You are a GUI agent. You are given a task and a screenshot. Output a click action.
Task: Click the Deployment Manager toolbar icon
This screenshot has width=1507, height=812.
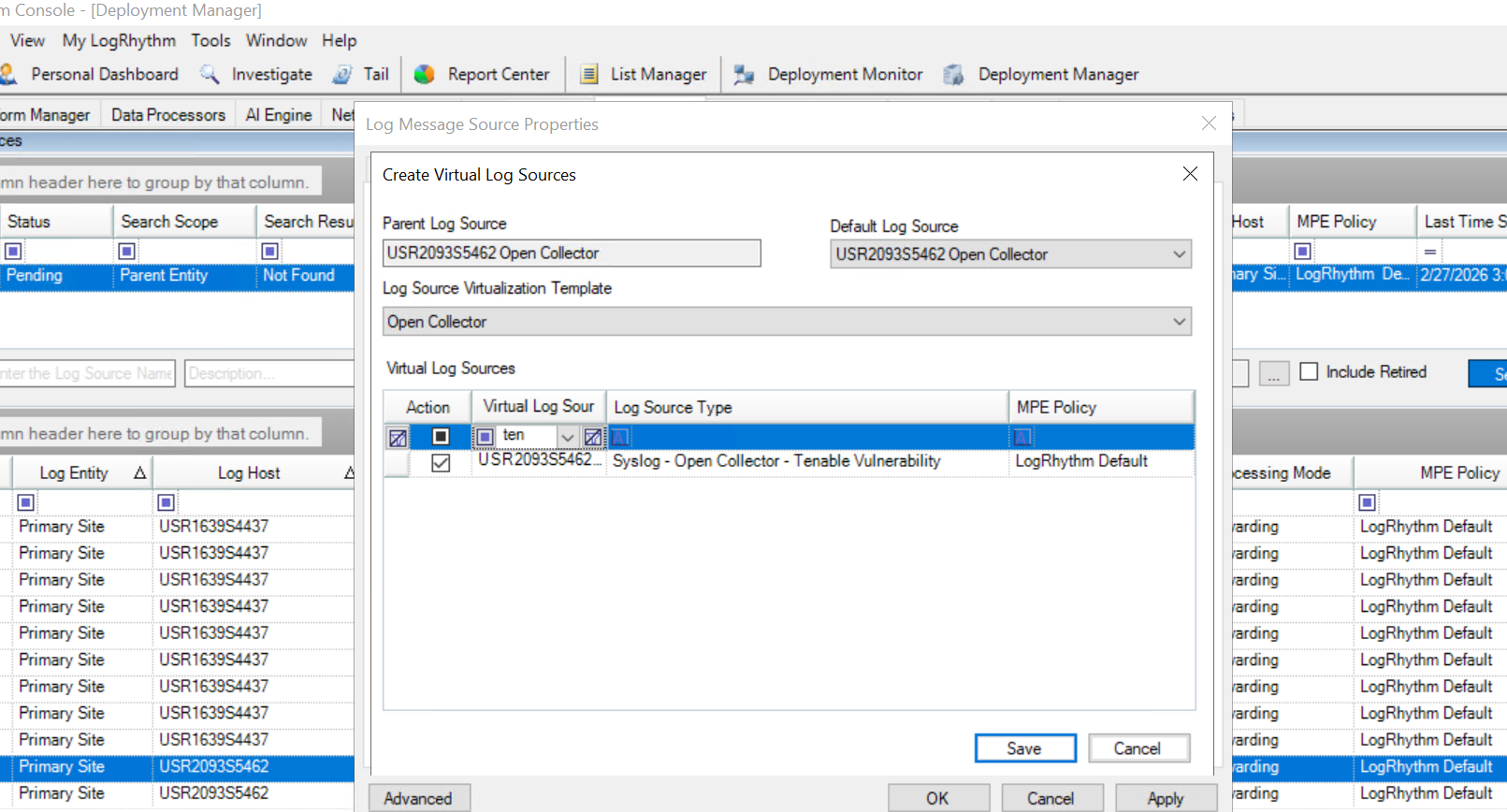coord(953,75)
